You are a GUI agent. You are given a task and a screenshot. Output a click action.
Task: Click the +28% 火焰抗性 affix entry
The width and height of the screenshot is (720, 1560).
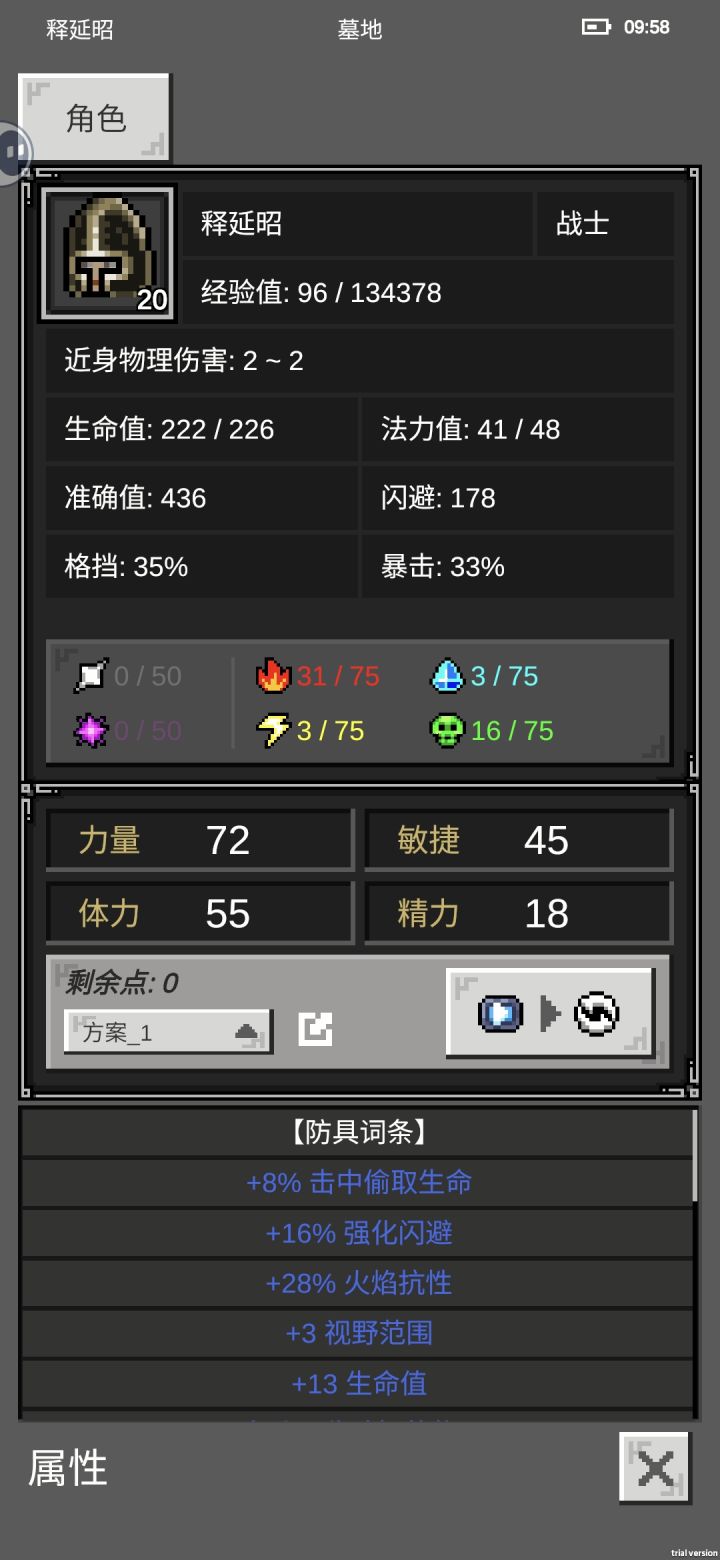pyautogui.click(x=358, y=1283)
